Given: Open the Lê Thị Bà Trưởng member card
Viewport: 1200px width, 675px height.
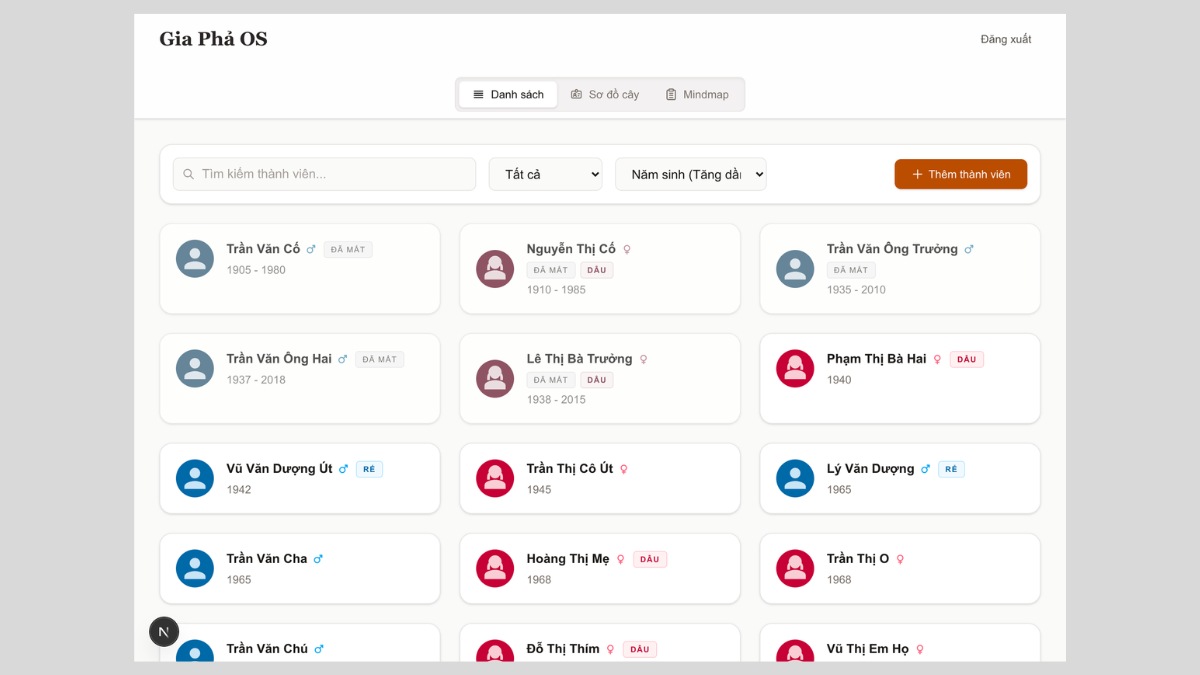Looking at the screenshot, I should click(600, 379).
